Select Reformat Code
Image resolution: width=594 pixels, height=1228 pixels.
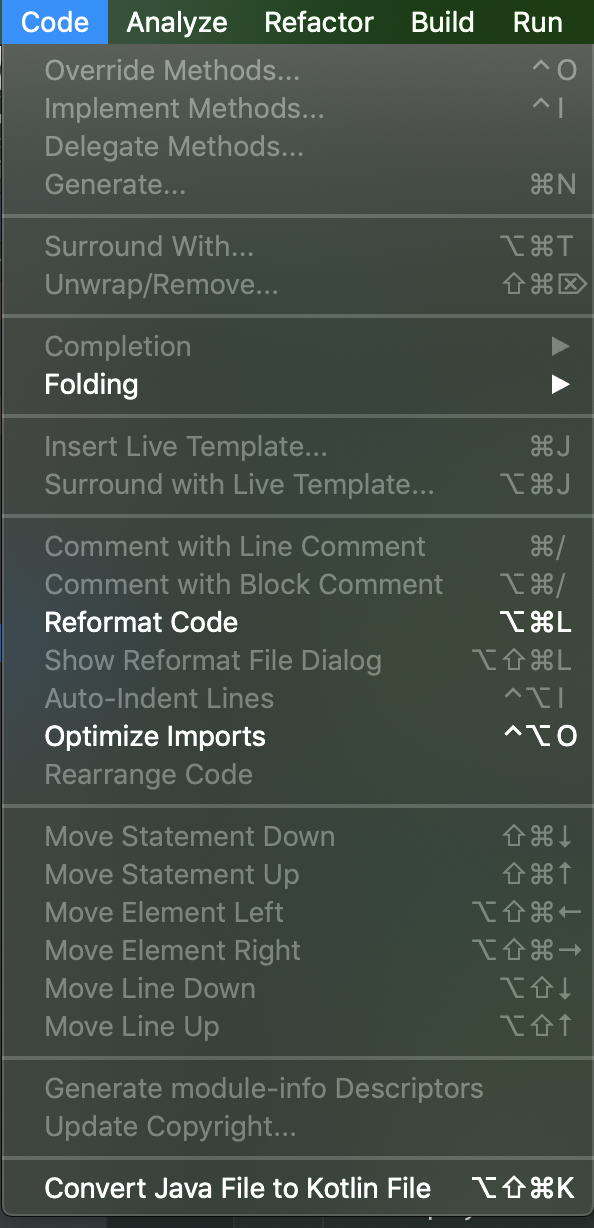(x=140, y=622)
